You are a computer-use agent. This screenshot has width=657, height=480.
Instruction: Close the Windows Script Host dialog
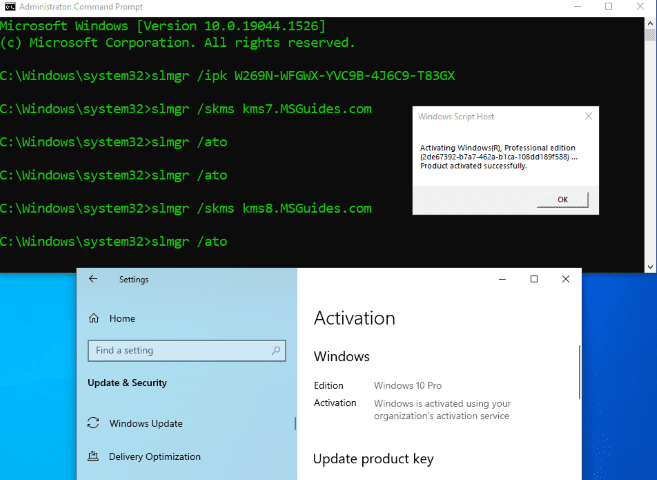click(x=588, y=116)
